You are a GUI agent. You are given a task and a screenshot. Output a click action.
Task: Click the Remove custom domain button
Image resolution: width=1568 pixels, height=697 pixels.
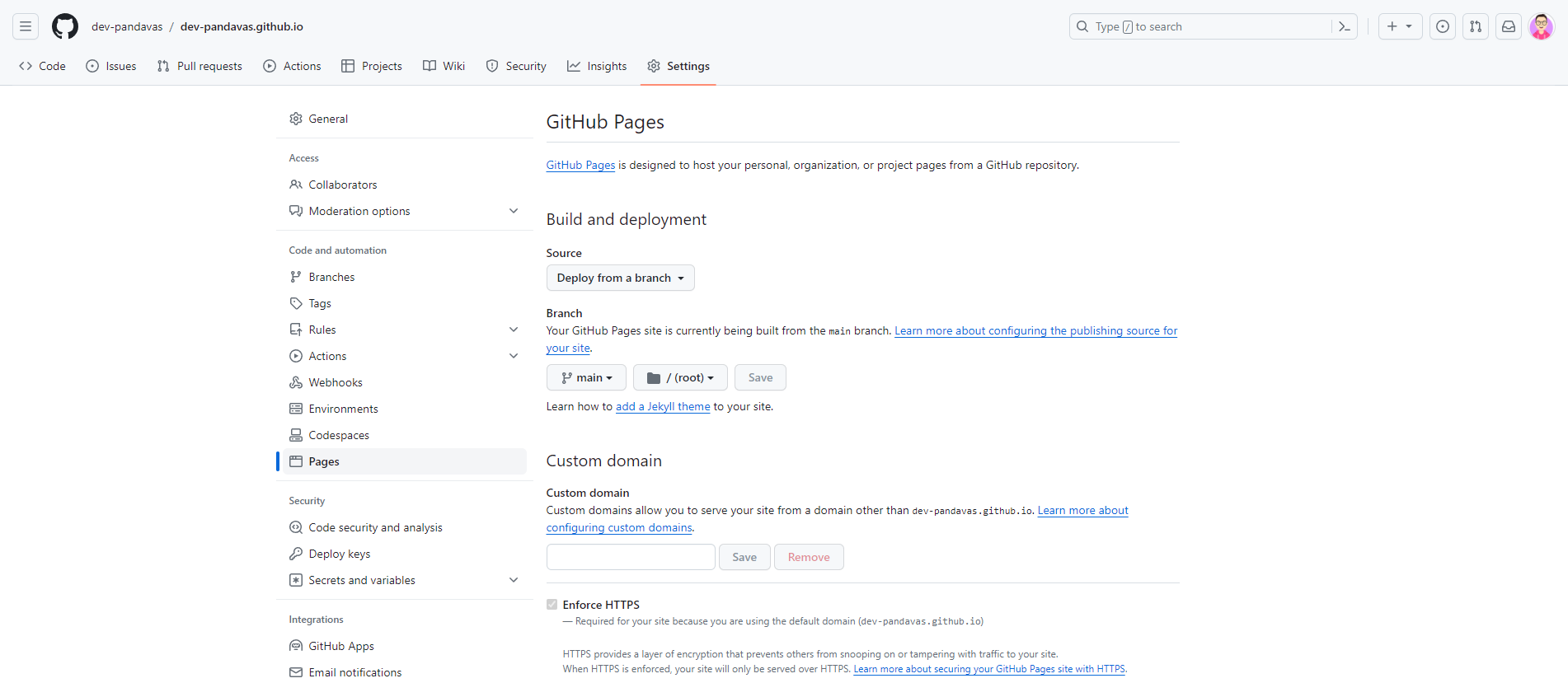pos(809,557)
